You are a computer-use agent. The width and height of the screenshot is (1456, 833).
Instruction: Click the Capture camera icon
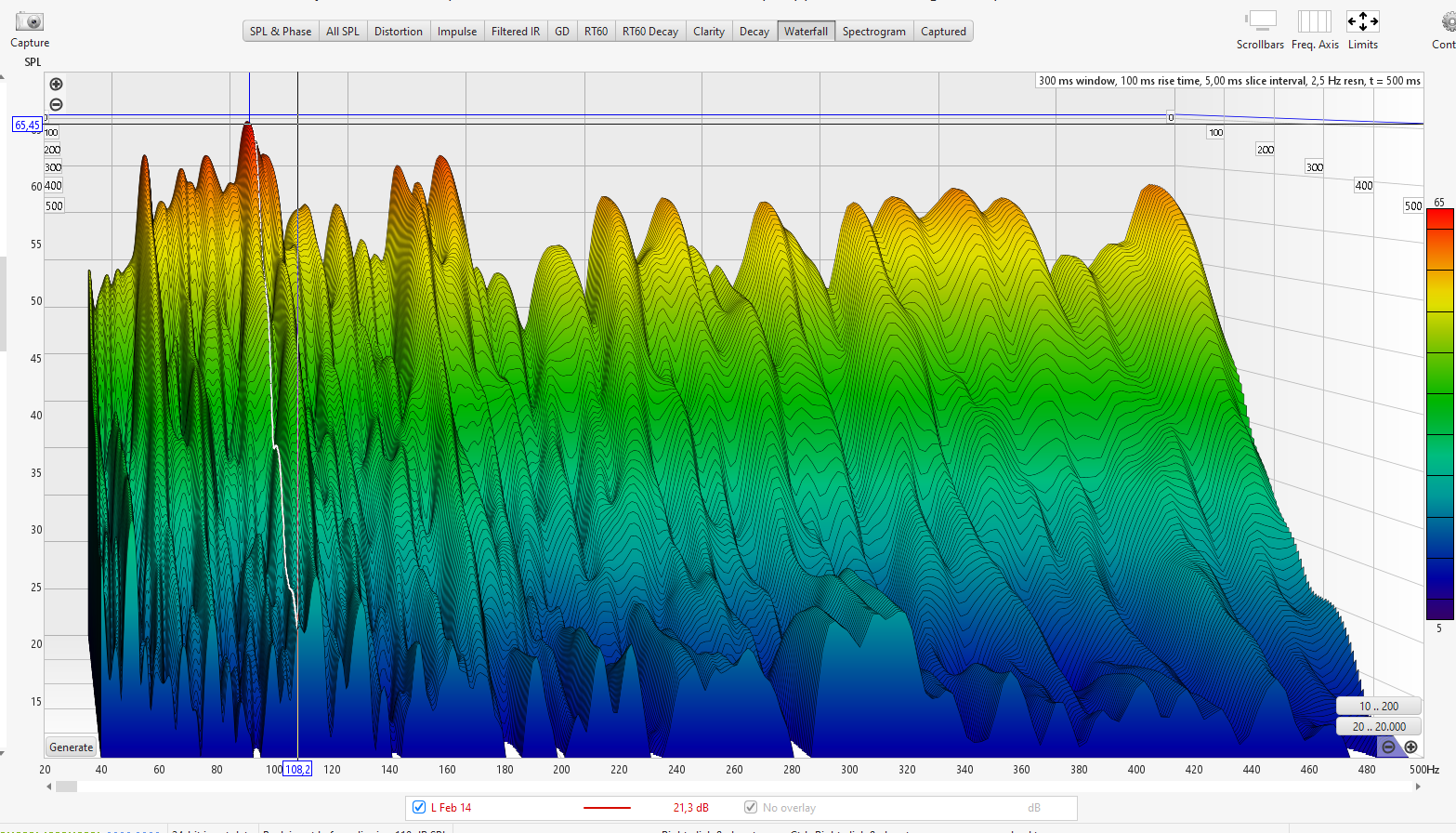coord(30,21)
